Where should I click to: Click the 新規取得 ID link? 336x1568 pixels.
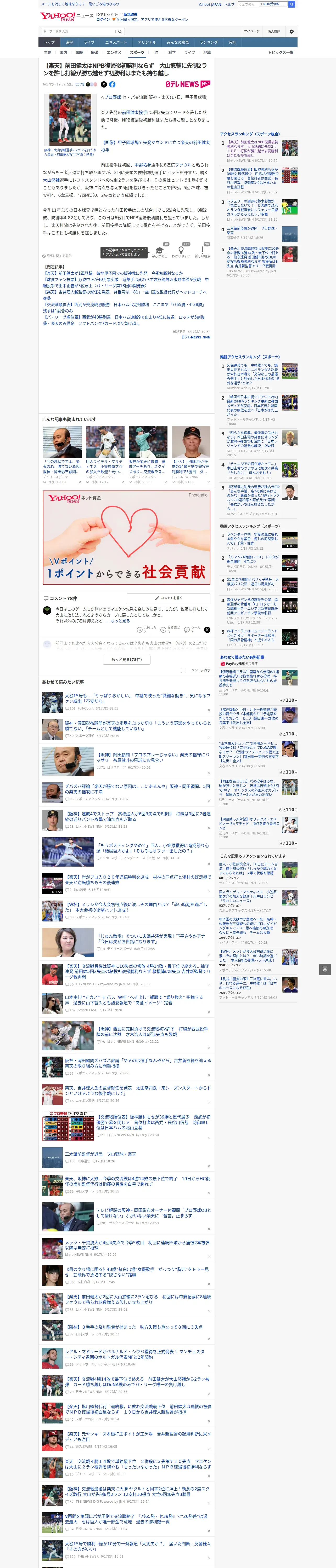pyautogui.click(x=131, y=15)
